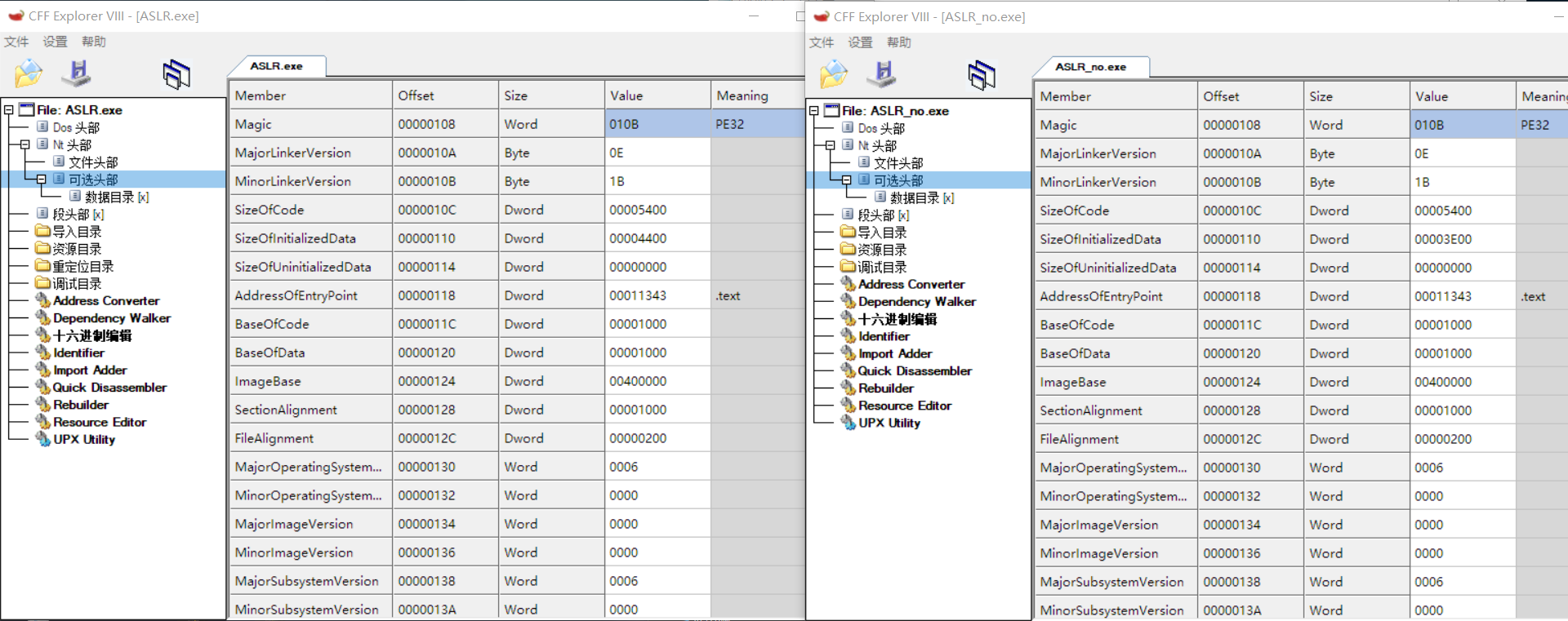Viewport: 1568px width, 621px height.
Task: Open Dependency Walker in ASLR.exe tree
Action: tap(112, 318)
